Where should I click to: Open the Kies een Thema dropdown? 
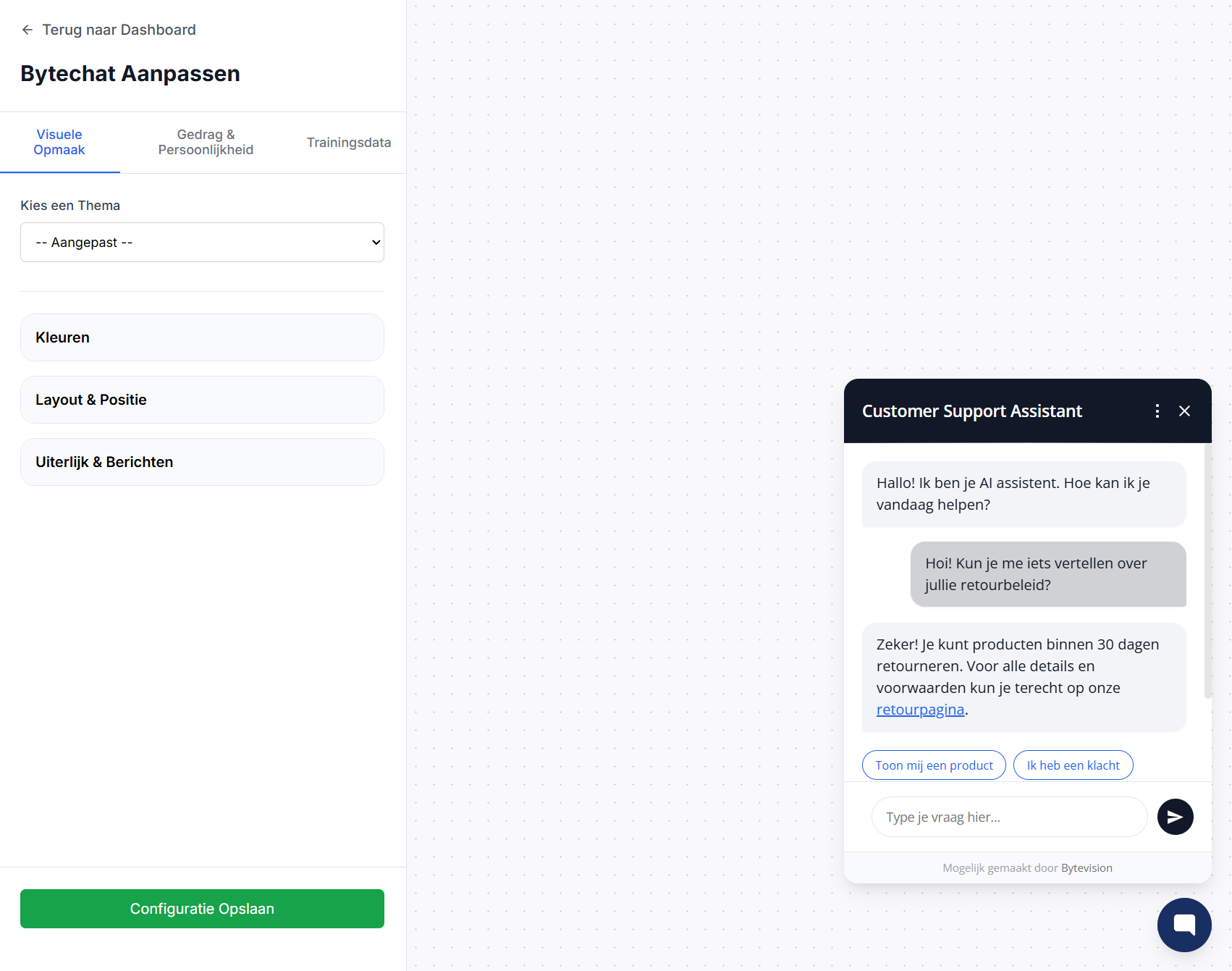202,243
